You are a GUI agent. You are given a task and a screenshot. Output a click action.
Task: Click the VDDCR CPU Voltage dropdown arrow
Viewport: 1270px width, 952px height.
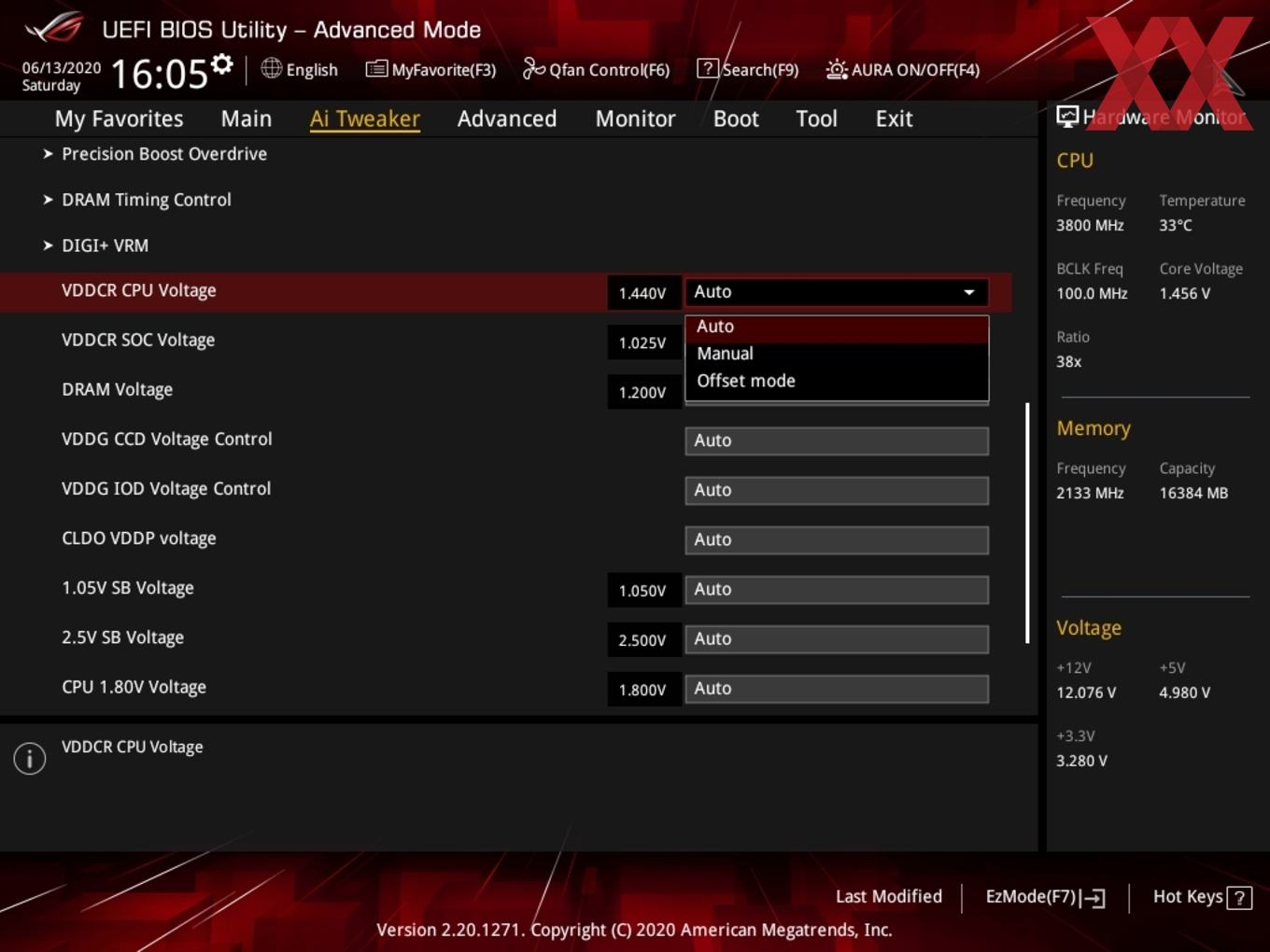[x=969, y=292]
